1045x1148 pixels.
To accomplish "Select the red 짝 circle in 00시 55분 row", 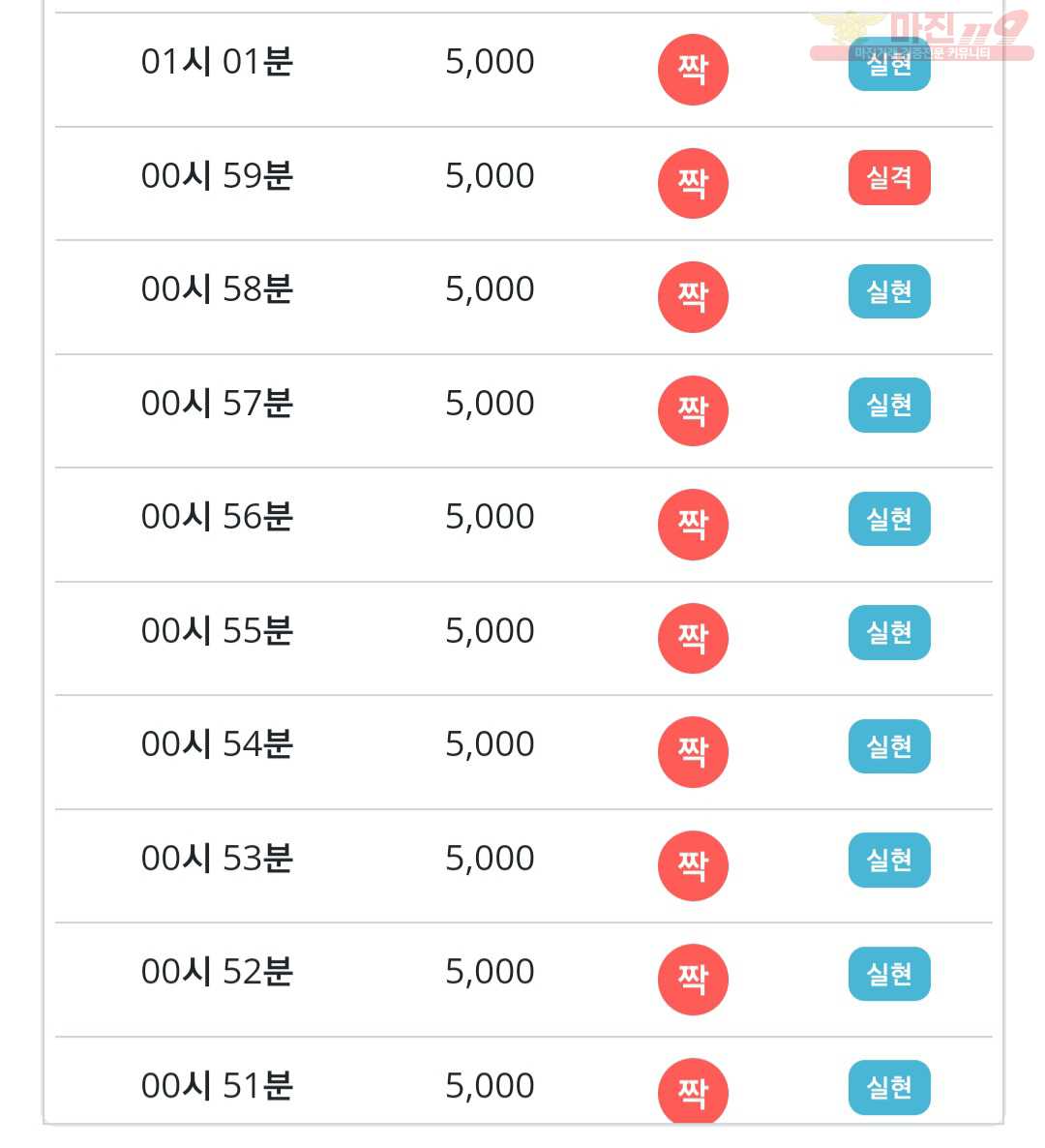I will 692,638.
